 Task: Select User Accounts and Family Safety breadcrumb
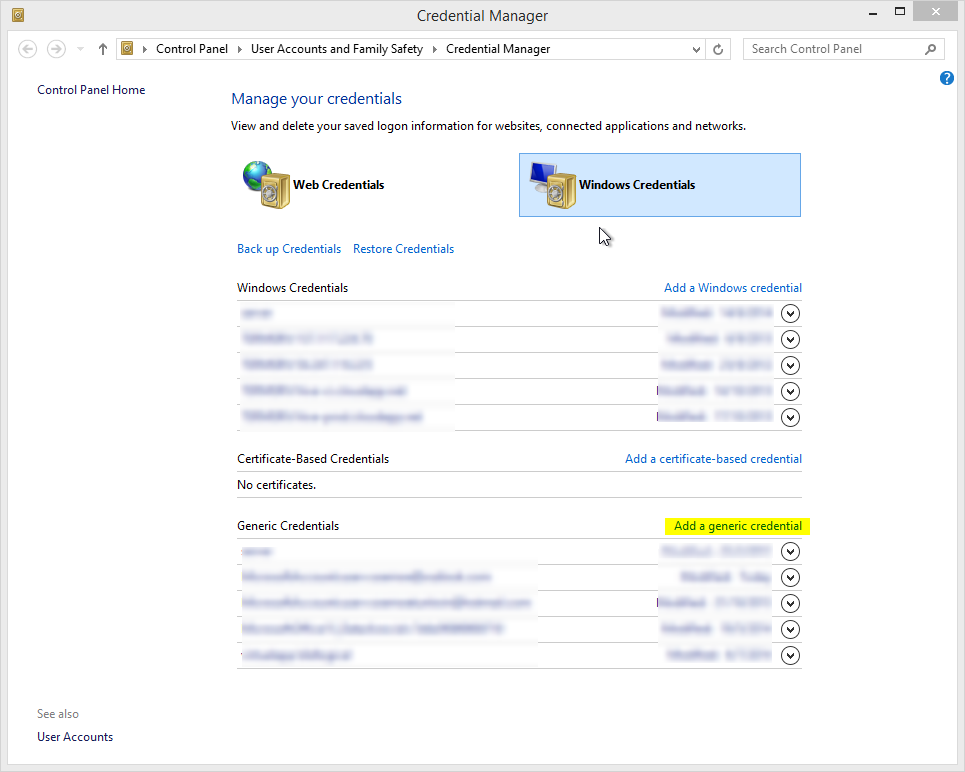337,49
